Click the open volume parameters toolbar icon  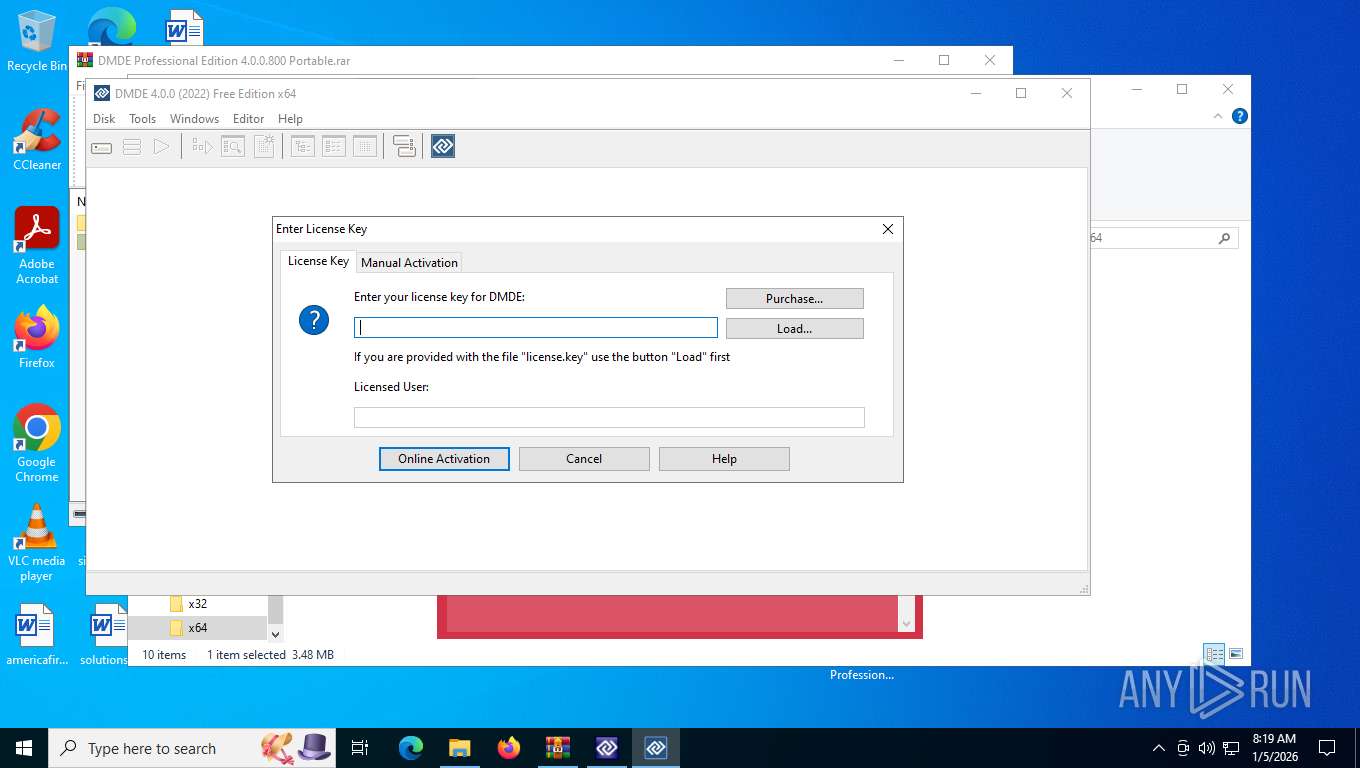[x=202, y=147]
